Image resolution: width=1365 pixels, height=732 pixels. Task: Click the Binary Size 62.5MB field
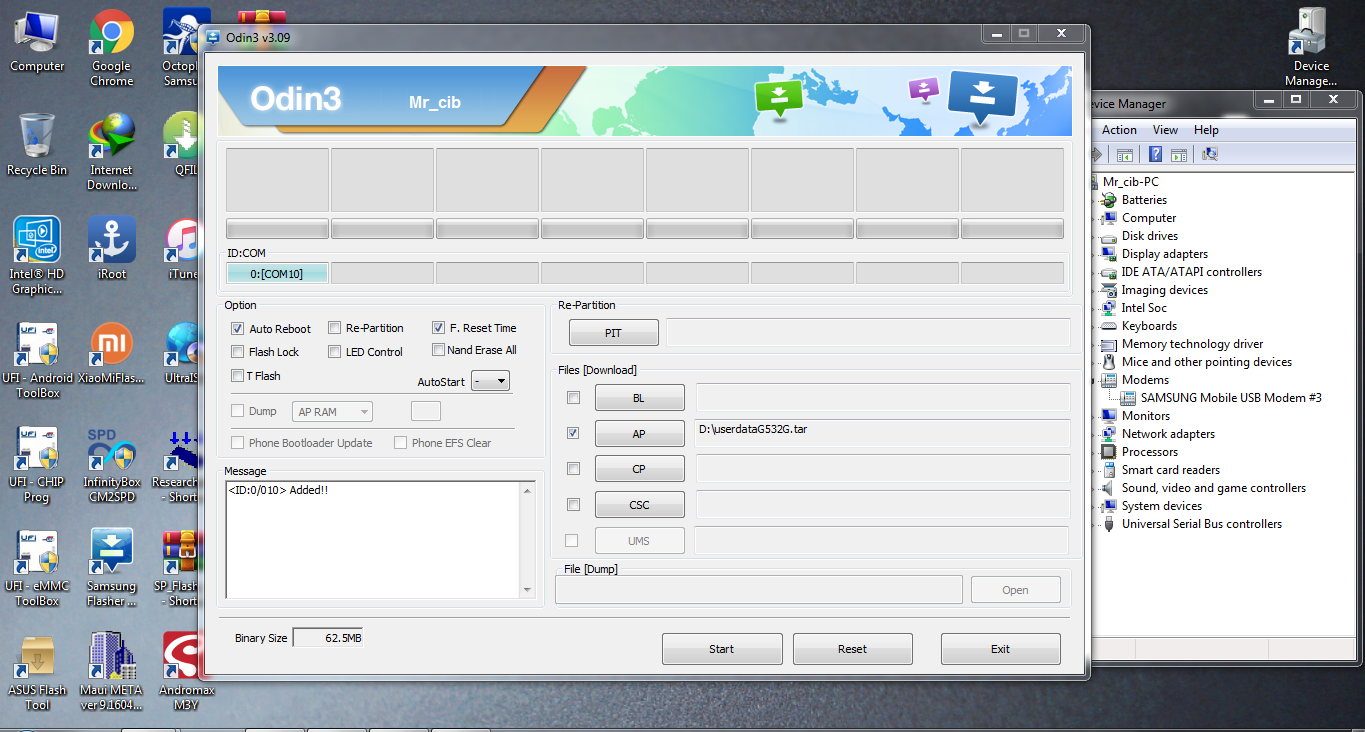[327, 637]
